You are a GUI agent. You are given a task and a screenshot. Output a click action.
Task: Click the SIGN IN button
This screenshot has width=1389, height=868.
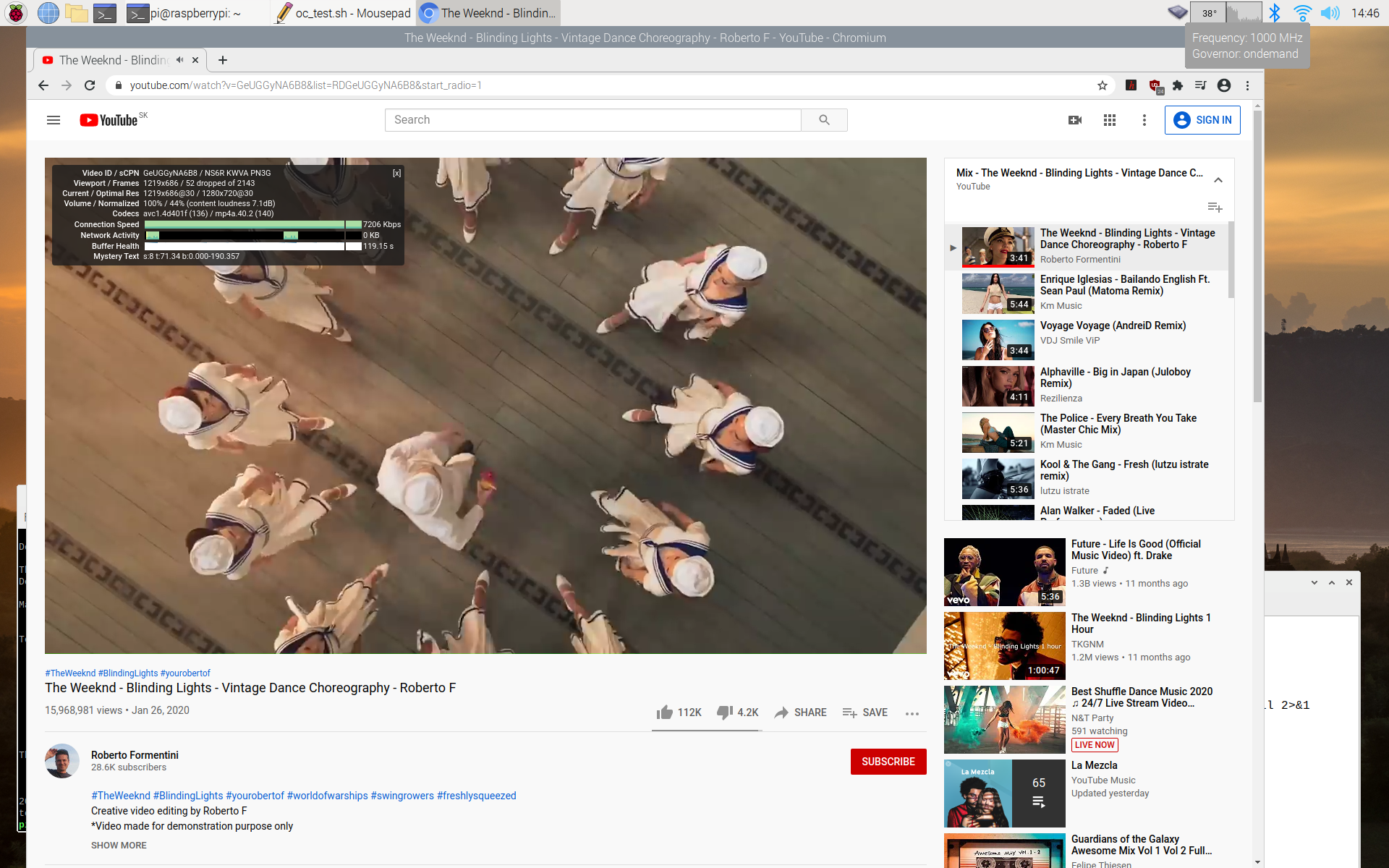point(1202,120)
